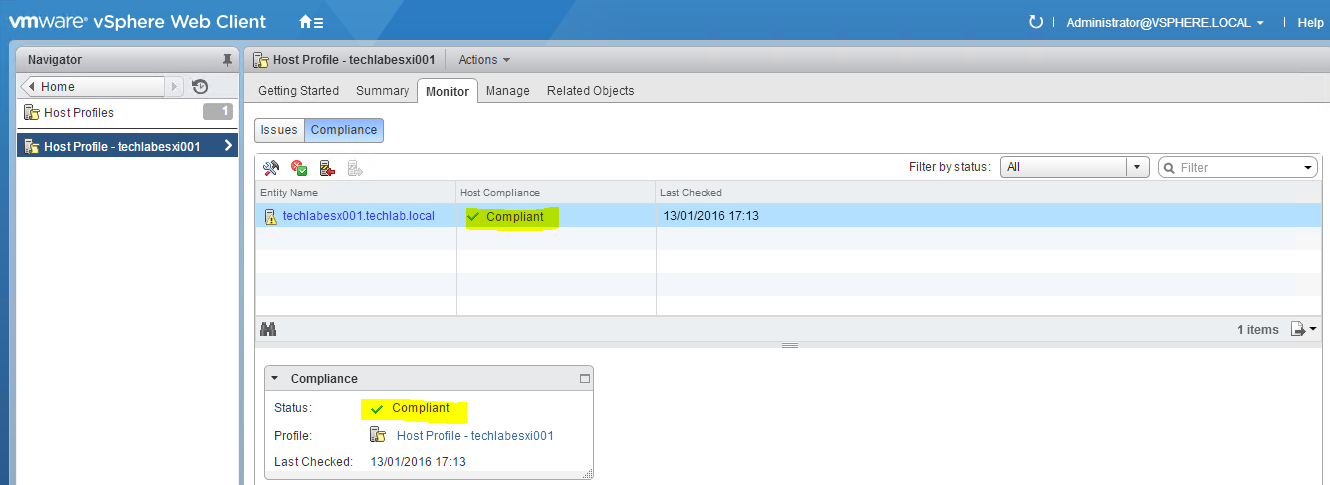Go to the Related Objects tab
Image resolution: width=1330 pixels, height=485 pixels.
click(590, 90)
